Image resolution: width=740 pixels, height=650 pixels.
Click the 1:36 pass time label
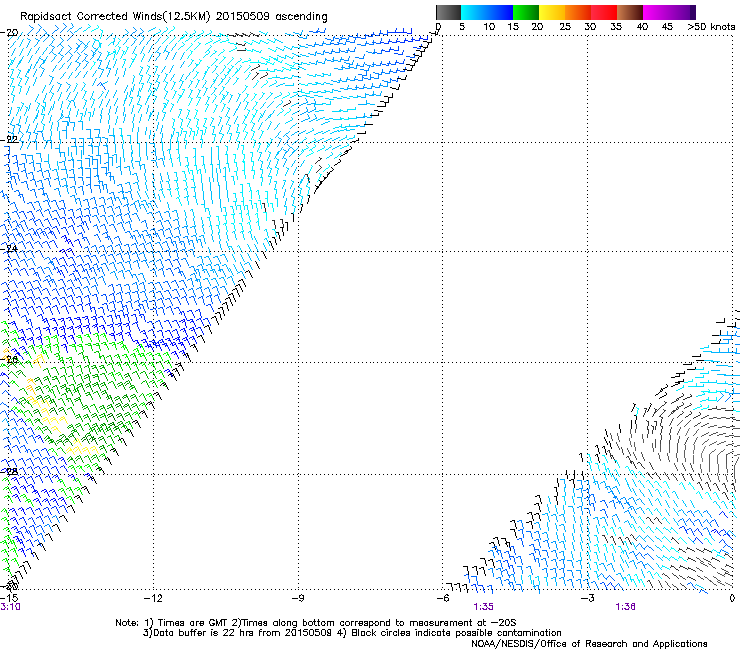625,607
